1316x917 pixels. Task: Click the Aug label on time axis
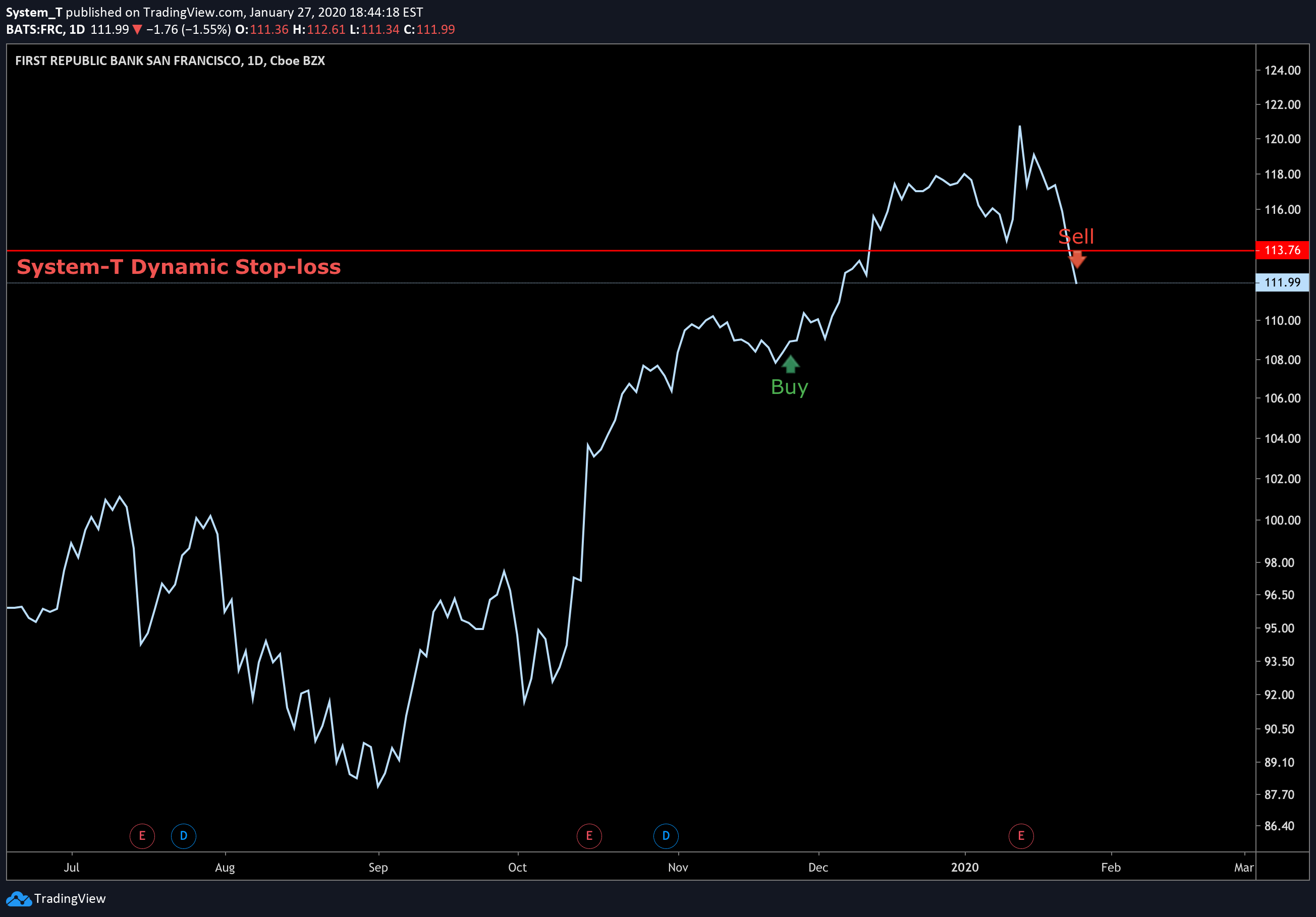(x=225, y=867)
